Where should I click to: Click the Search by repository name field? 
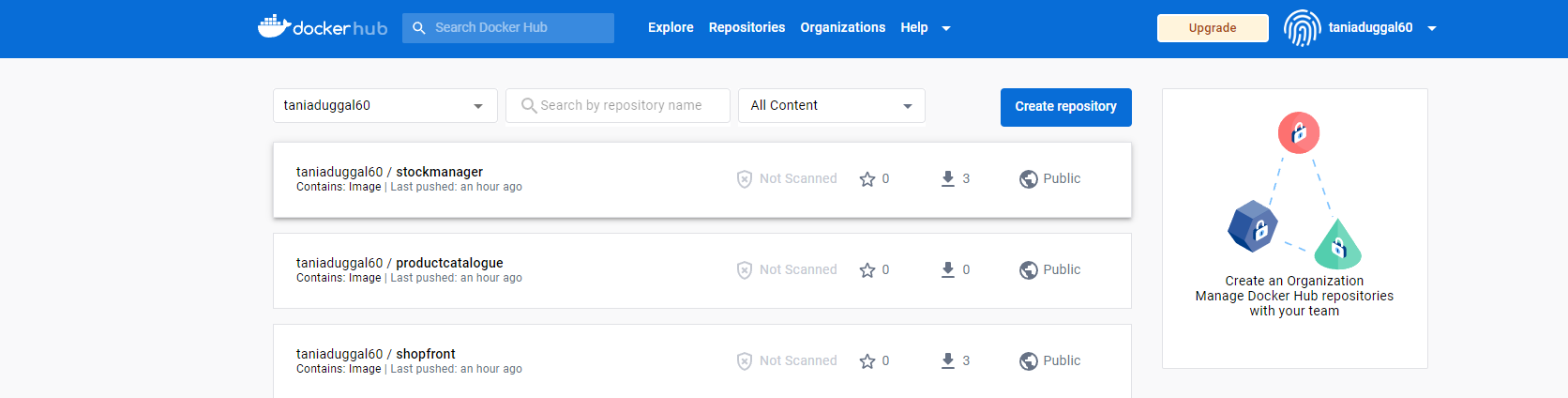click(618, 106)
